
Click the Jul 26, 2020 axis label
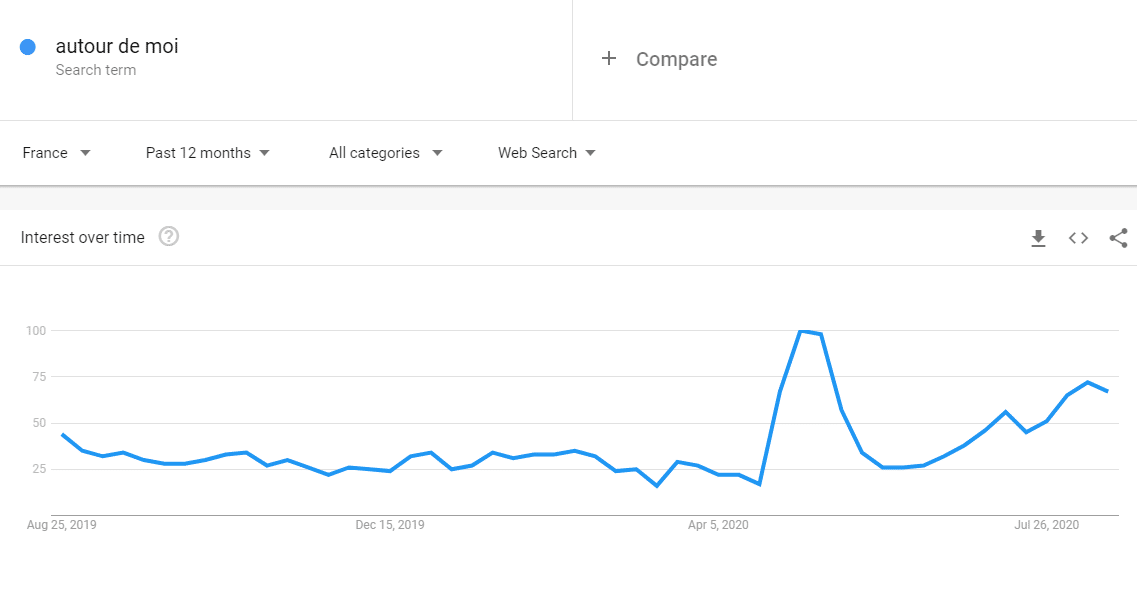[x=1046, y=525]
